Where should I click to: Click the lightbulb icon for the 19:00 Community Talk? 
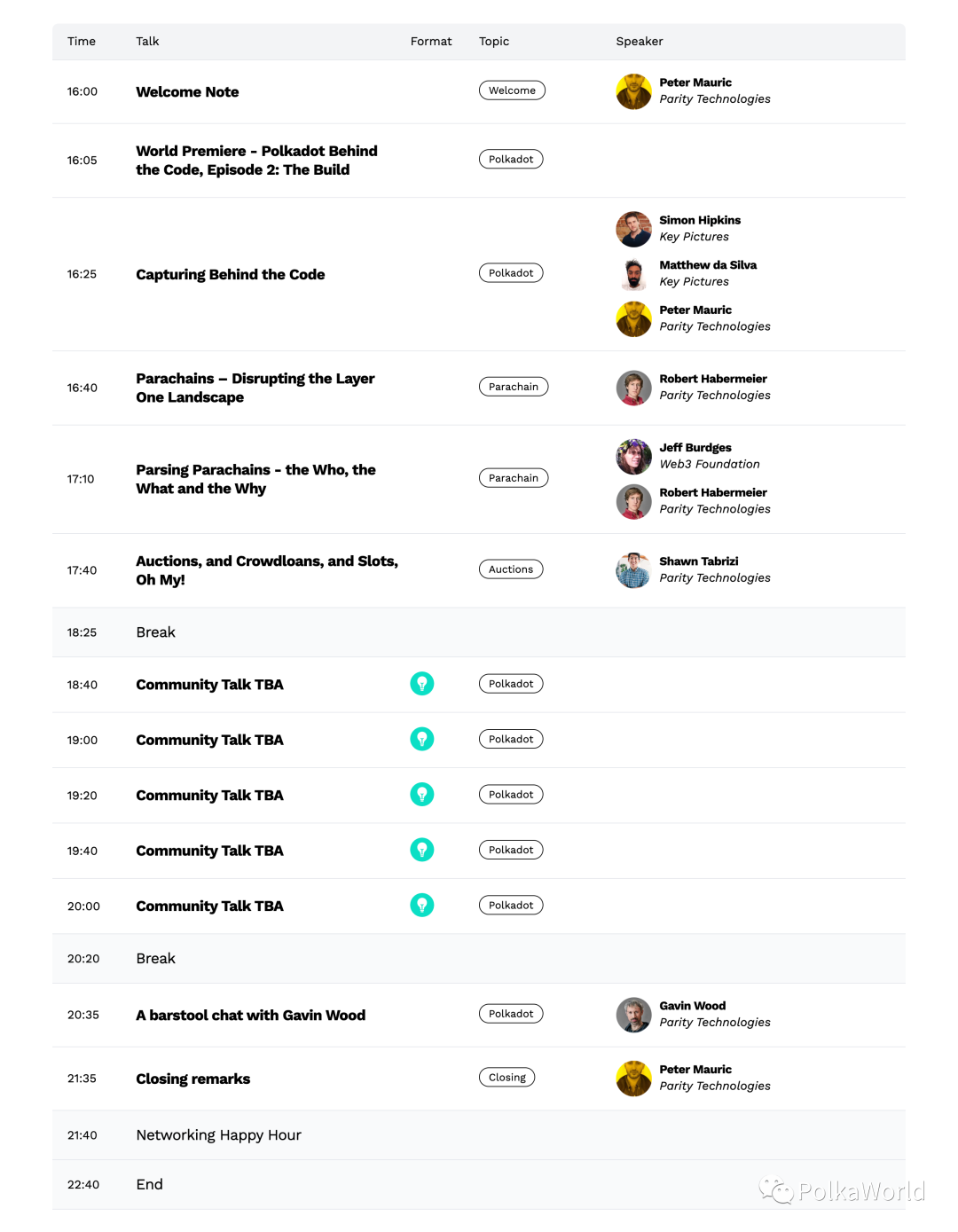pyautogui.click(x=422, y=739)
